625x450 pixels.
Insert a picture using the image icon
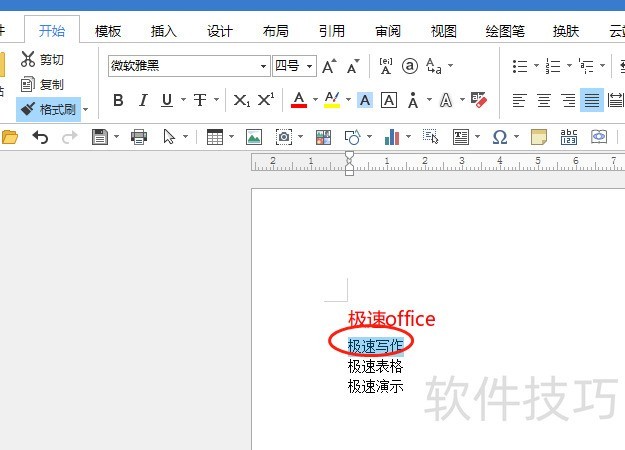[254, 137]
